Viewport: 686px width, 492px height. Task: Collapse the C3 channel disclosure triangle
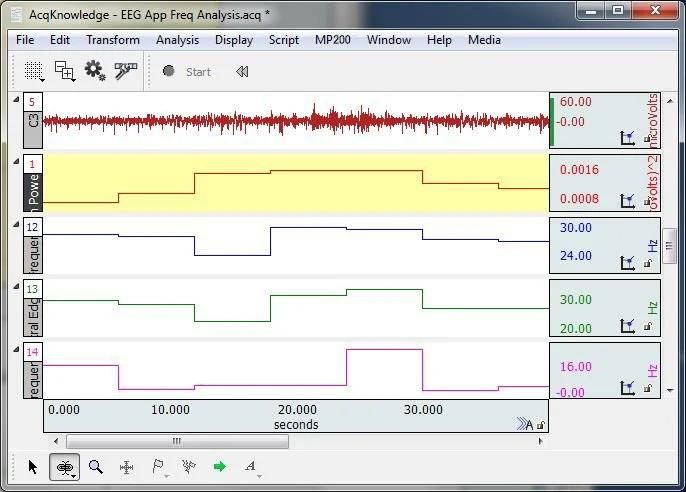(x=14, y=98)
